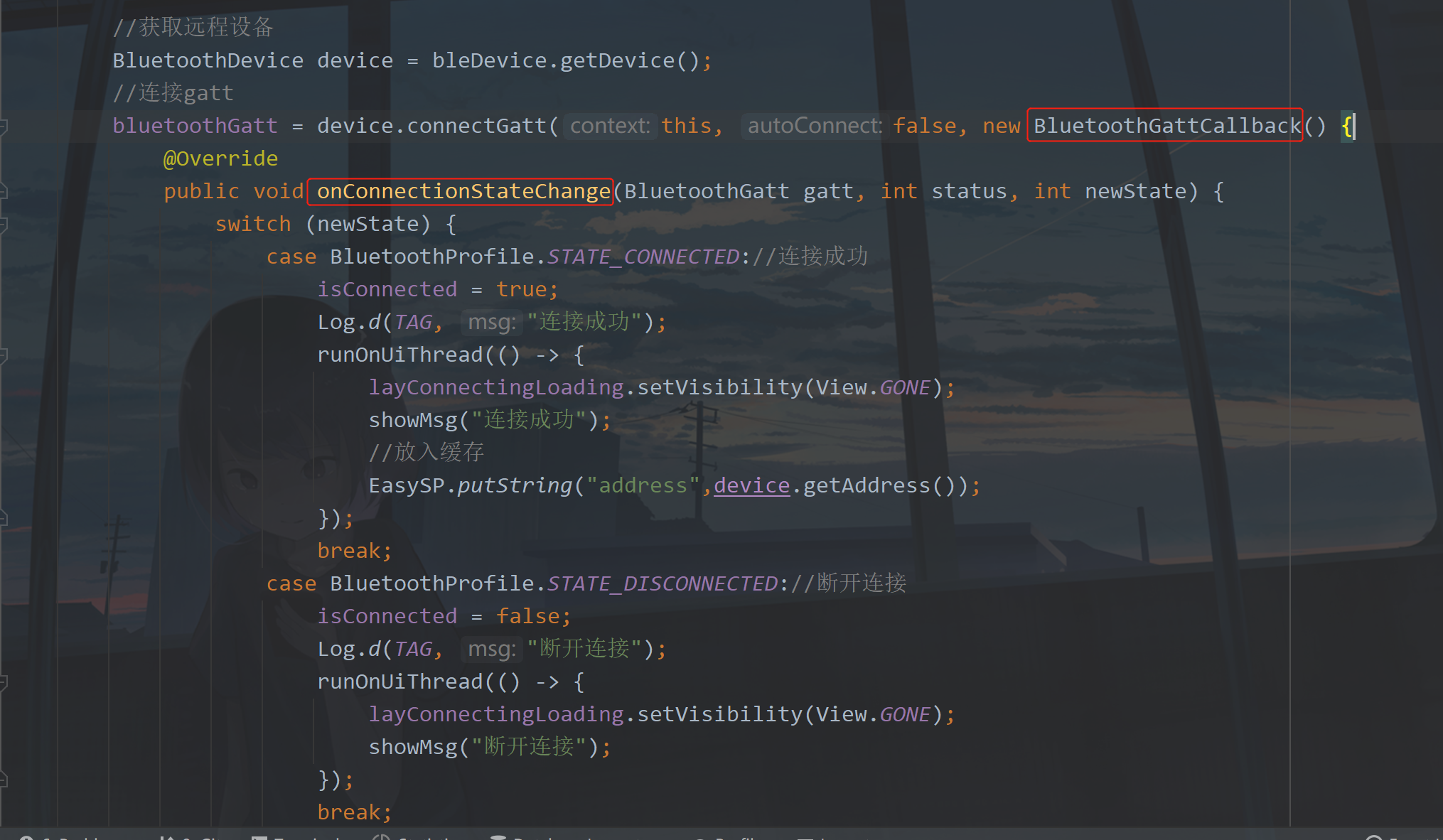Click the highlighted opening brace after BluetoothGattCallback()
The image size is (1443, 840).
1346,126
